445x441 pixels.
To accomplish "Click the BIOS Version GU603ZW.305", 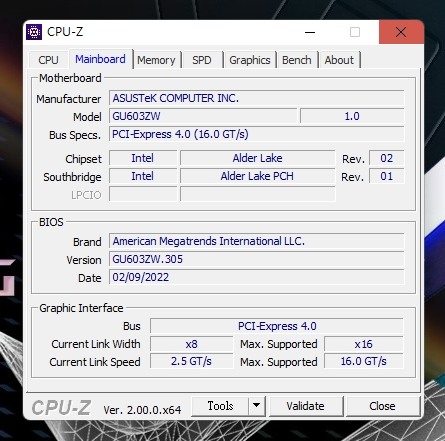I will tap(256, 259).
